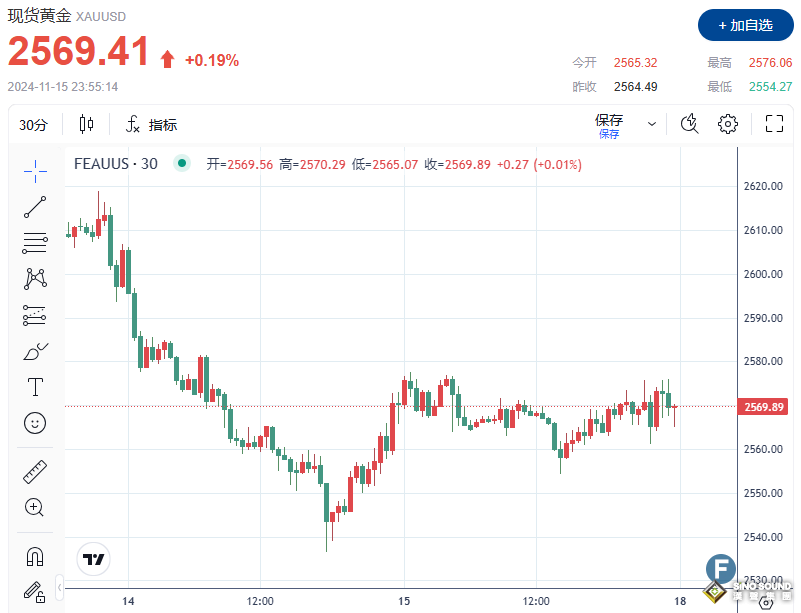Open the chart settings gear
The image size is (801, 613).
point(728,123)
